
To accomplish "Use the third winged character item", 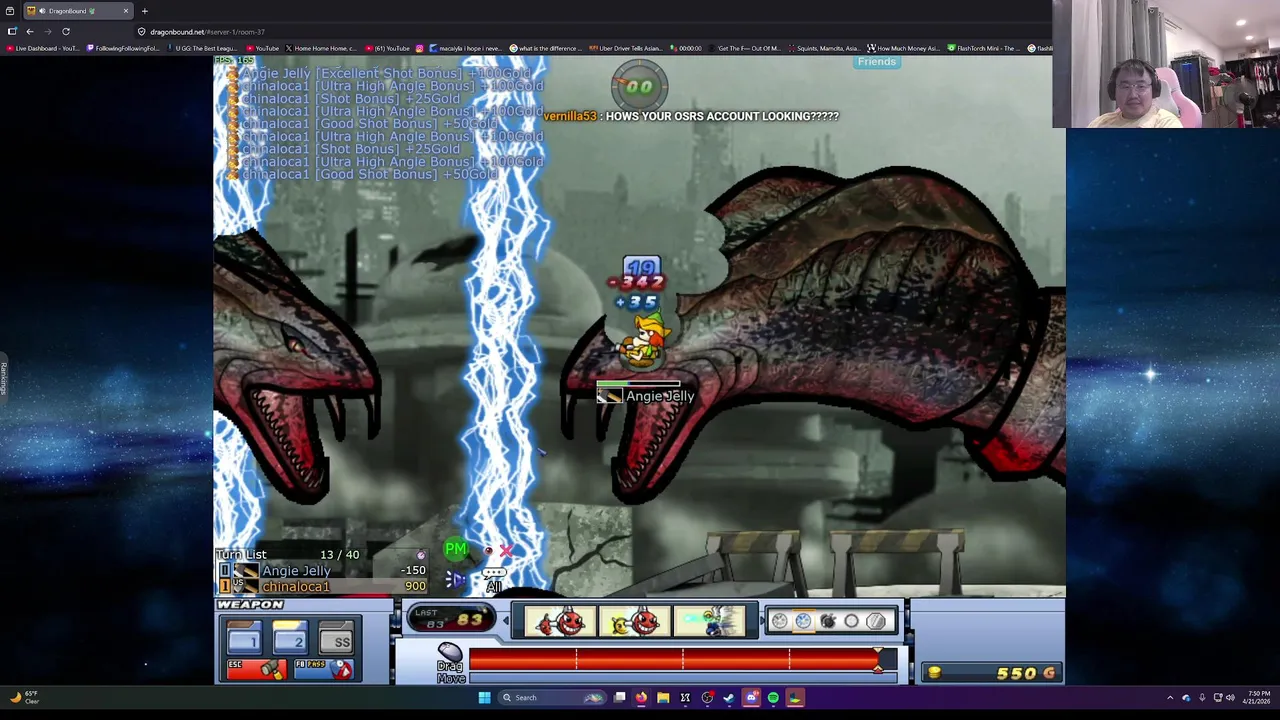I will click(709, 621).
